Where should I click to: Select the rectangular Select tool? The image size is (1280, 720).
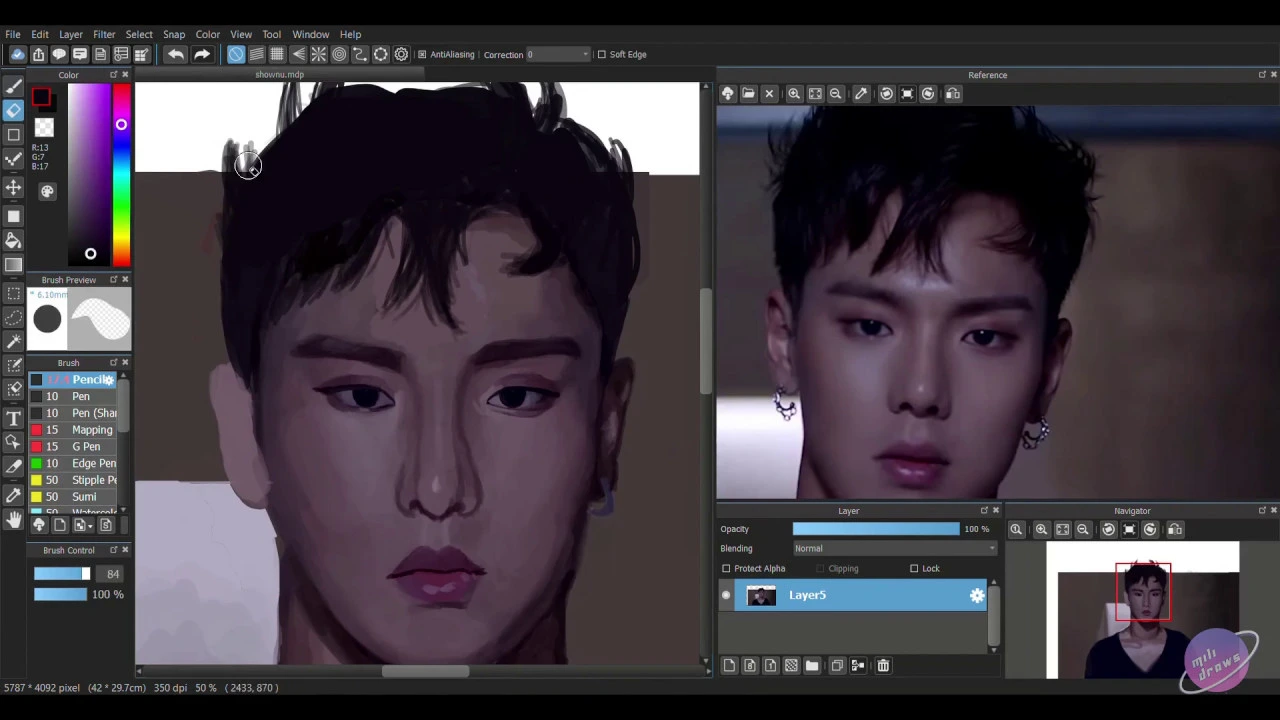[14, 293]
